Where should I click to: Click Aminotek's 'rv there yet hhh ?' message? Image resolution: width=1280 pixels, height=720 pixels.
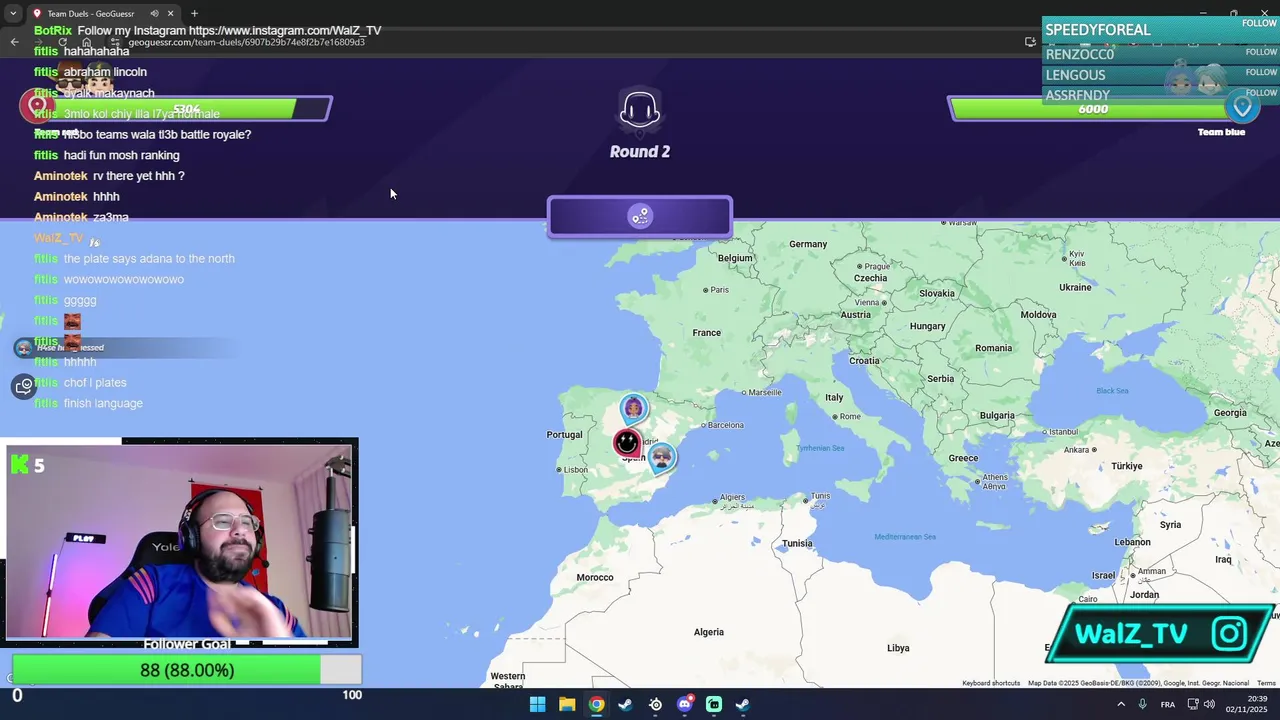[x=138, y=176]
